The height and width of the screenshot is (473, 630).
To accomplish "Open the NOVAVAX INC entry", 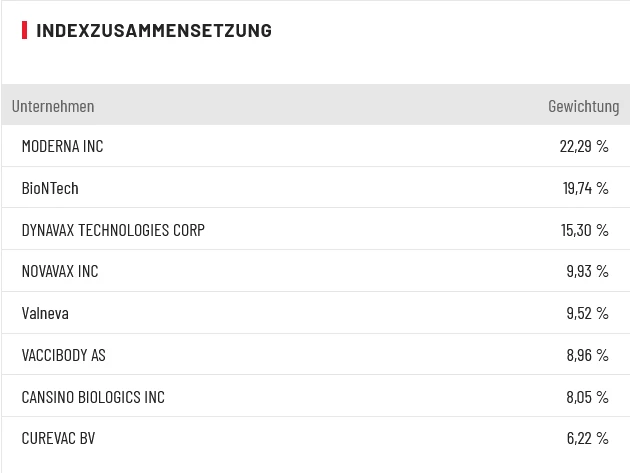I will point(60,271).
